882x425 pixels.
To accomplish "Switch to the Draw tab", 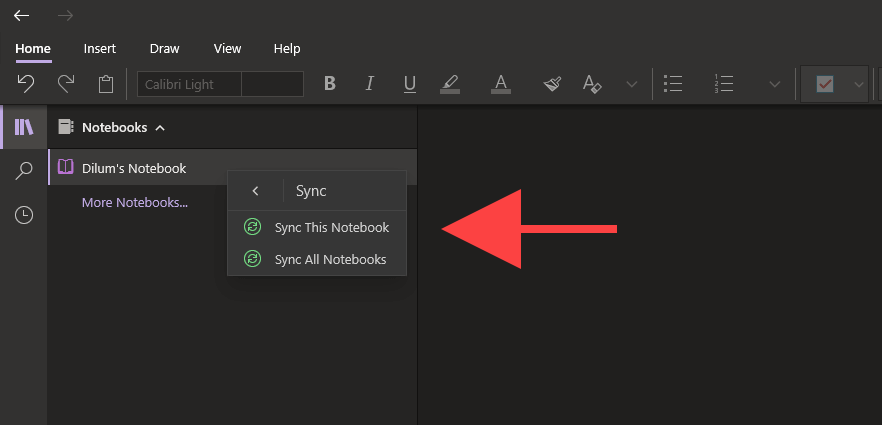I will pos(164,48).
